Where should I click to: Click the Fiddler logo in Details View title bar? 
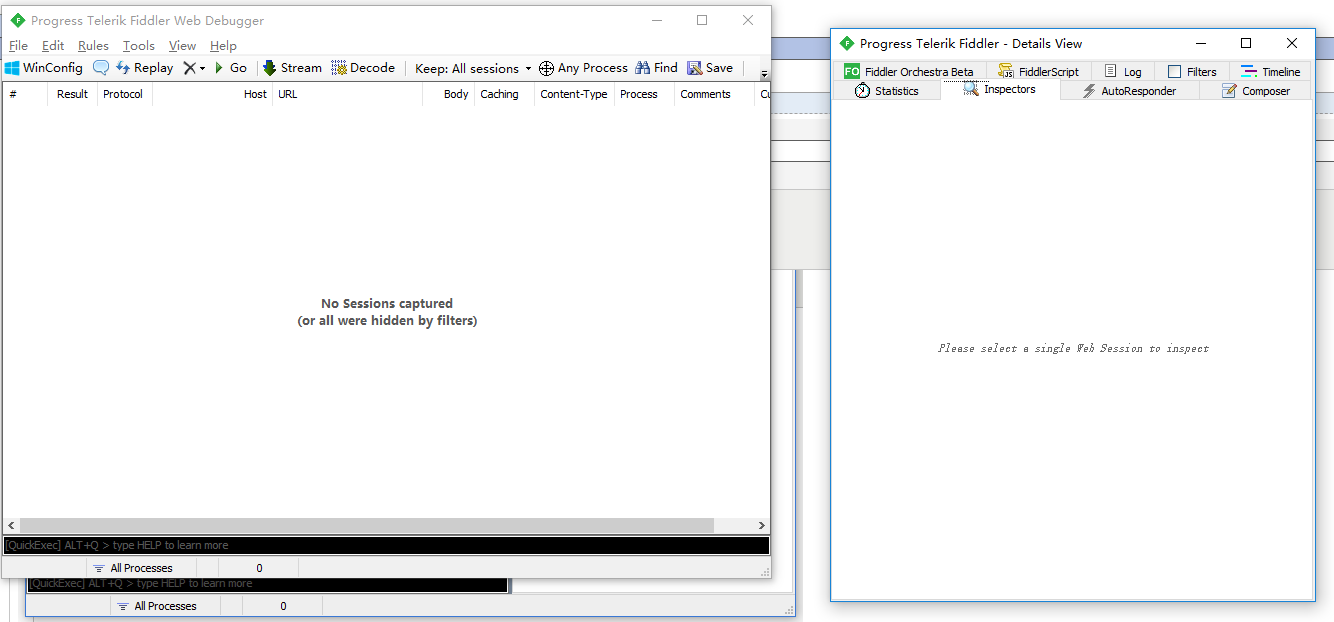[847, 43]
